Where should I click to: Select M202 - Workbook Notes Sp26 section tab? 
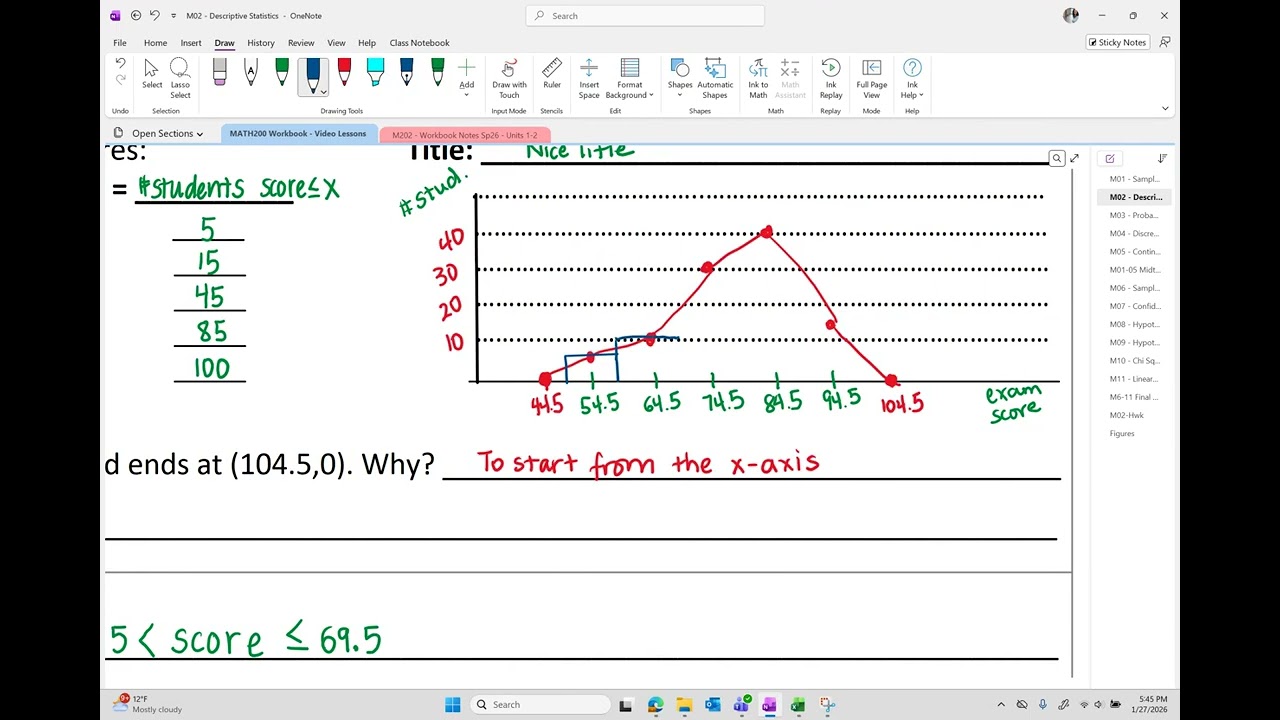coord(465,135)
